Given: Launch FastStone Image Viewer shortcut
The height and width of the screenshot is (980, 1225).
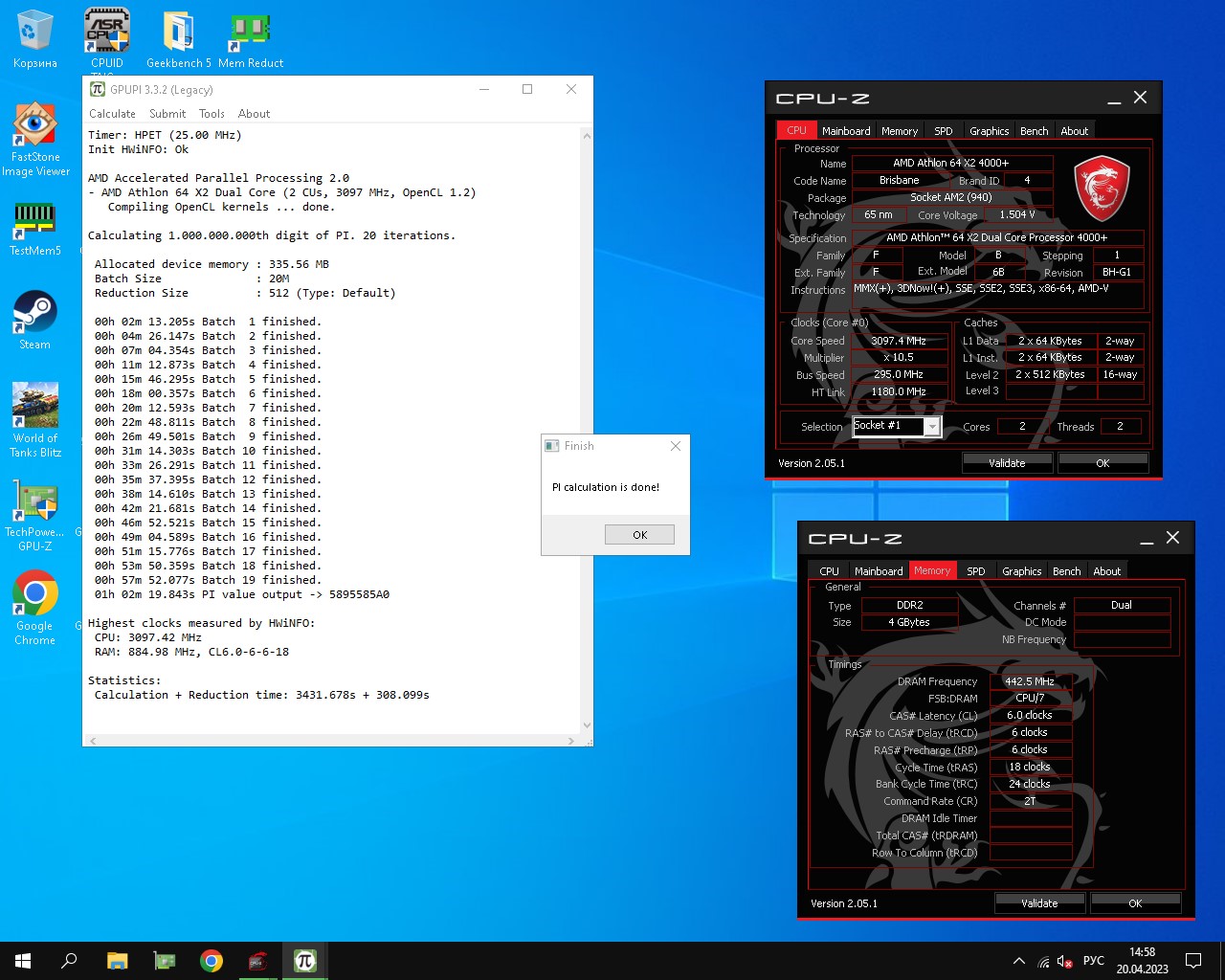Looking at the screenshot, I should click(x=35, y=140).
